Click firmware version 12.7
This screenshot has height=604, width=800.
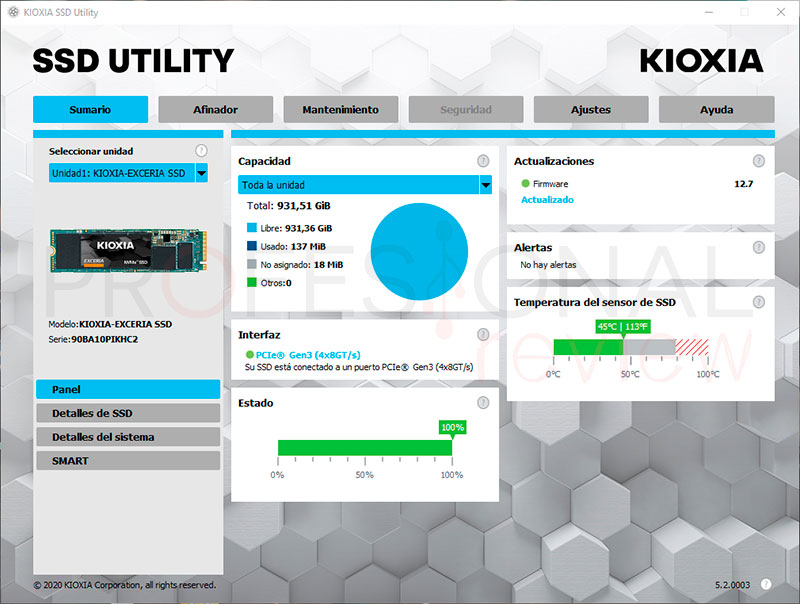[743, 184]
